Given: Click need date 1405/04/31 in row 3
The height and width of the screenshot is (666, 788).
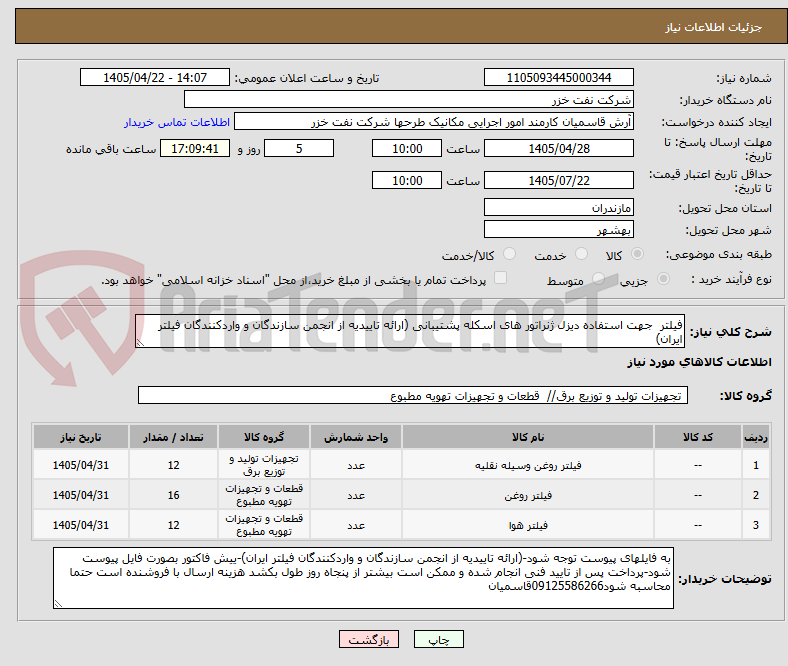Looking at the screenshot, I should (x=81, y=525).
